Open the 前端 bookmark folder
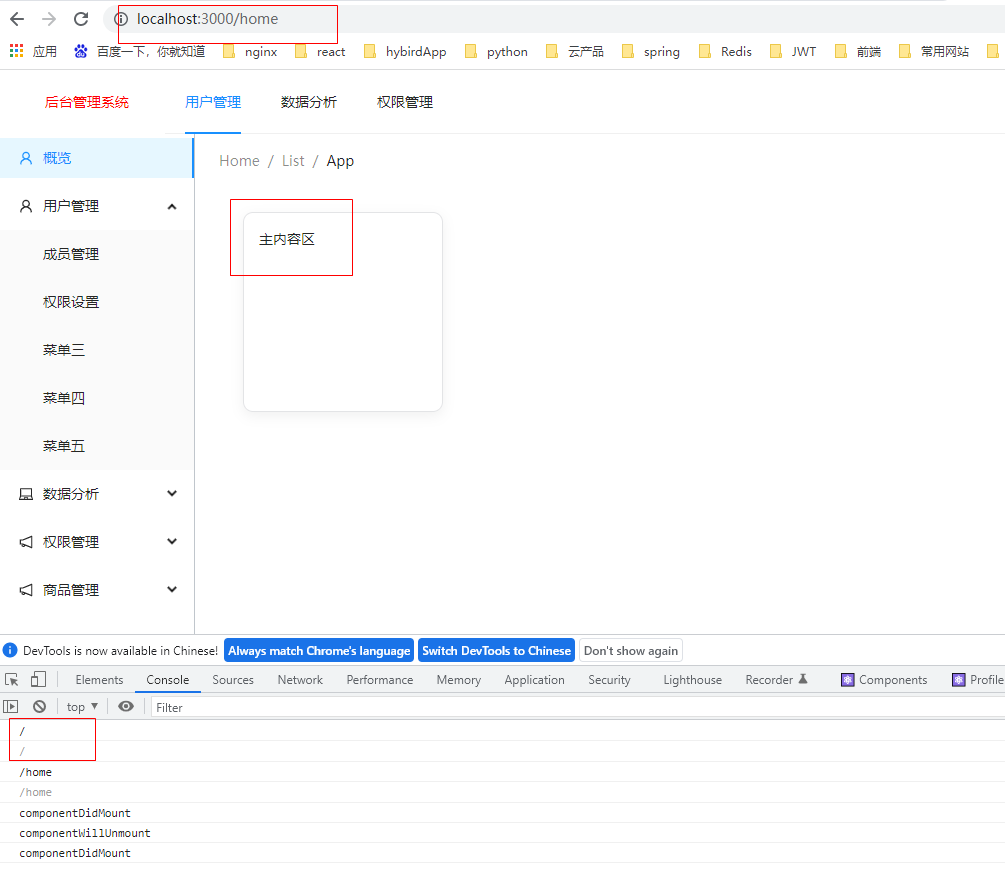Screen dimensions: 1005x869 pyautogui.click(x=858, y=51)
